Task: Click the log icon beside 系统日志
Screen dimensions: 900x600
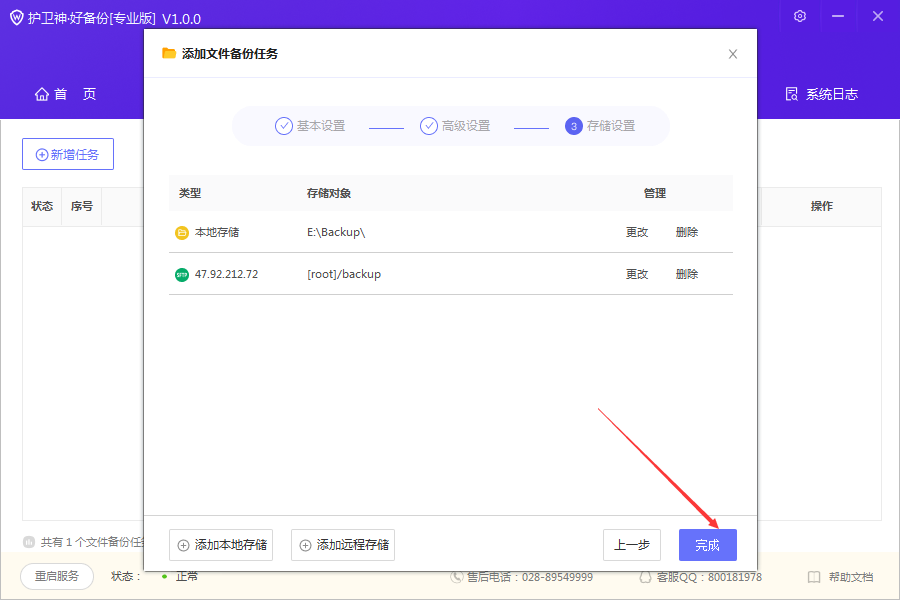Action: 792,94
